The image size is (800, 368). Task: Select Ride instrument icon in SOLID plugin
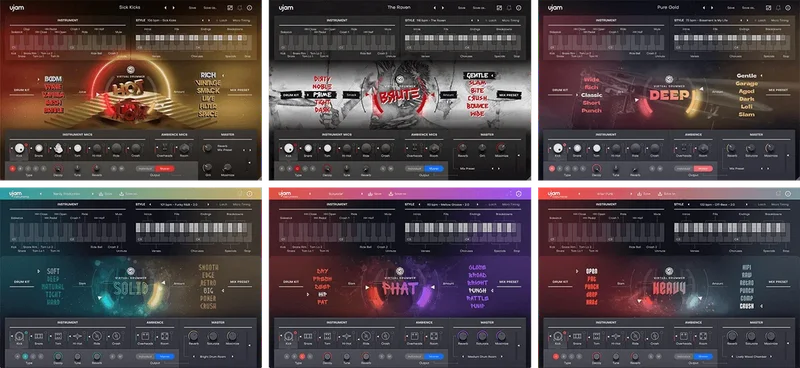tap(97, 336)
